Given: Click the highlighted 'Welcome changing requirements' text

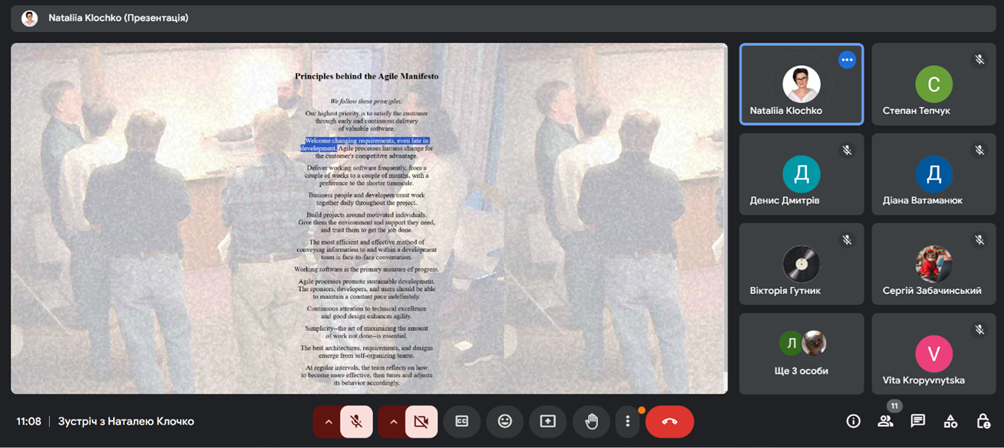Looking at the screenshot, I should pos(366,144).
